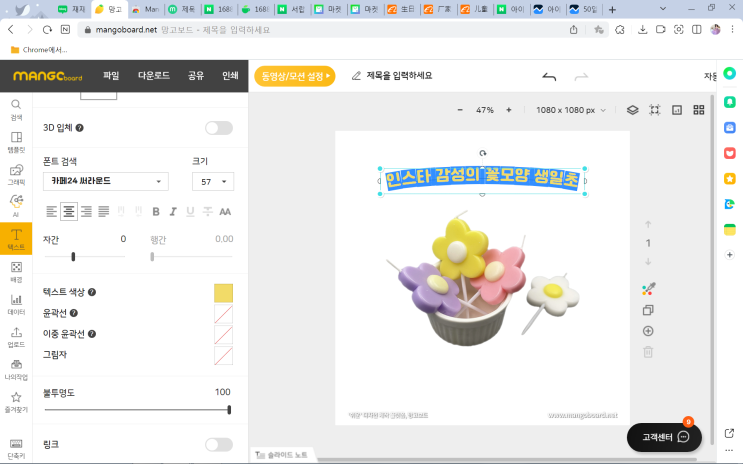Open the font size 57 dropdown
The height and width of the screenshot is (464, 743).
[213, 182]
